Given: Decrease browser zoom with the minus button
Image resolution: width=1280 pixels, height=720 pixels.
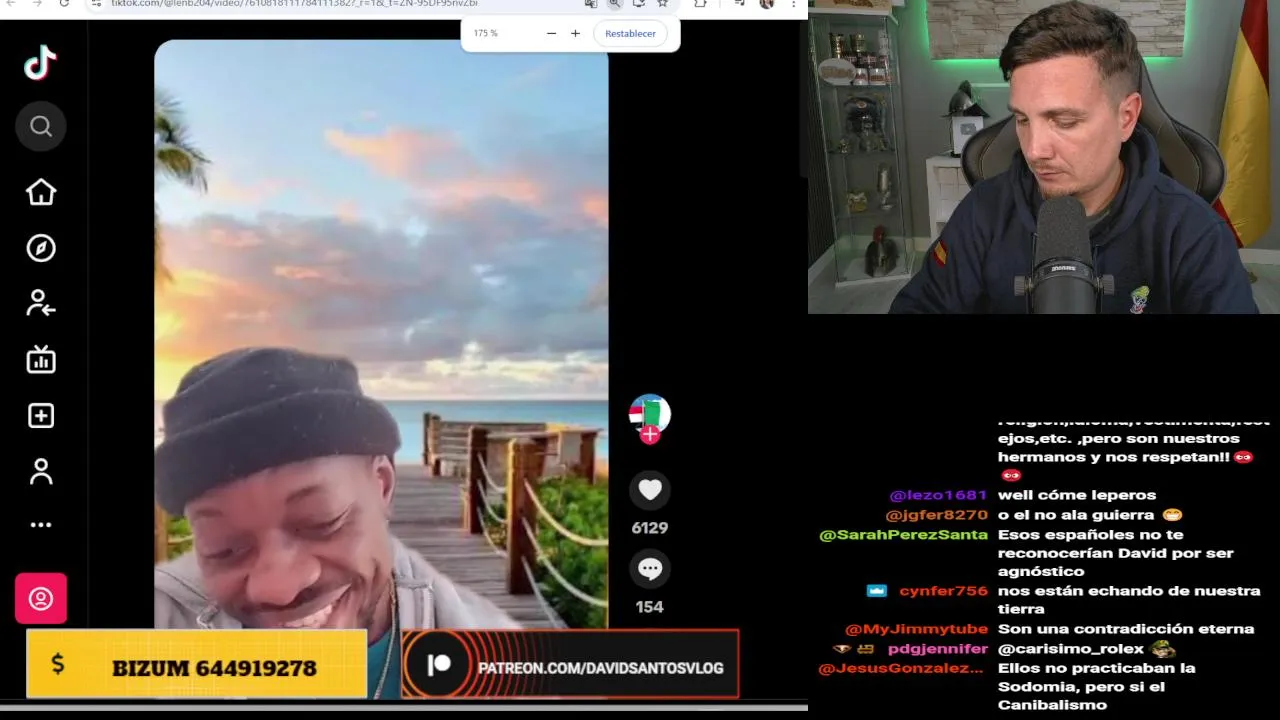Looking at the screenshot, I should 551,33.
